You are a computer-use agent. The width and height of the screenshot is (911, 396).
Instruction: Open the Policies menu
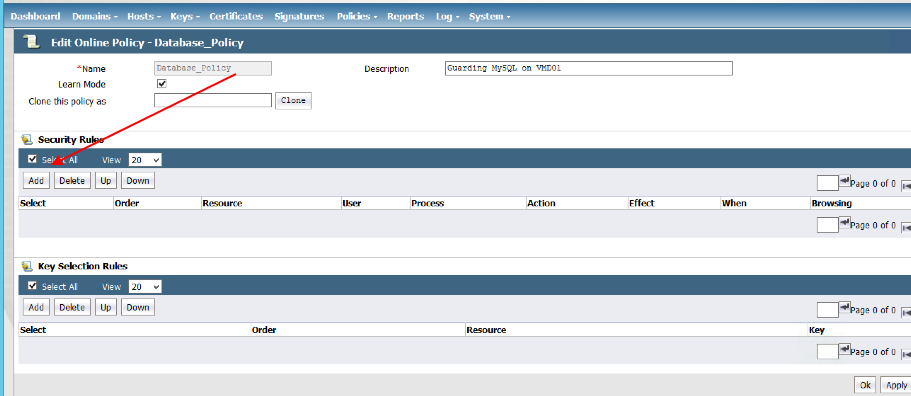(x=357, y=16)
